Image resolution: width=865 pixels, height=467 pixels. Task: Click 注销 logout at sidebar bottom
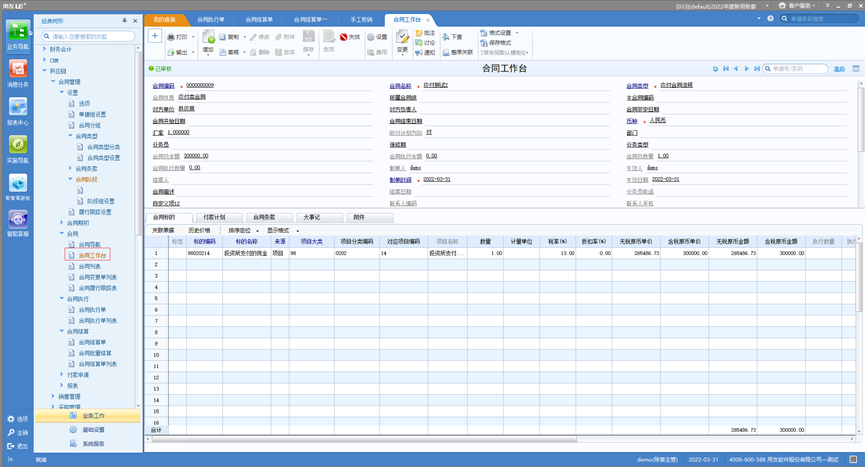coord(18,433)
